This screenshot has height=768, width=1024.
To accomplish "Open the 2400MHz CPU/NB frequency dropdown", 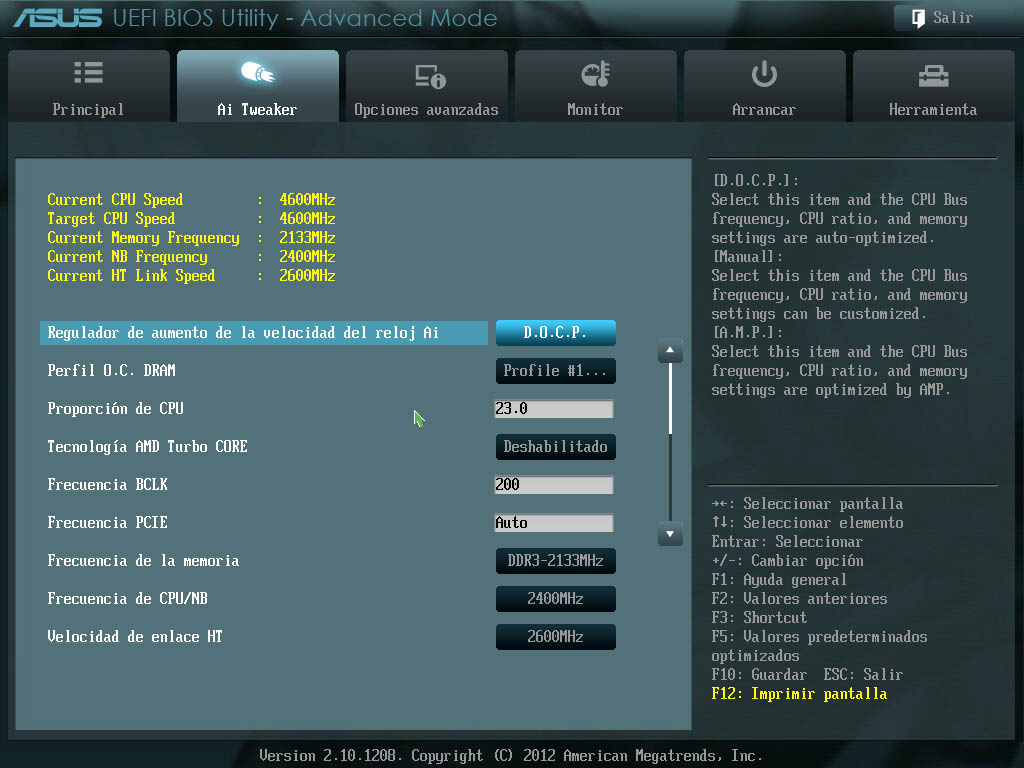I will [556, 599].
